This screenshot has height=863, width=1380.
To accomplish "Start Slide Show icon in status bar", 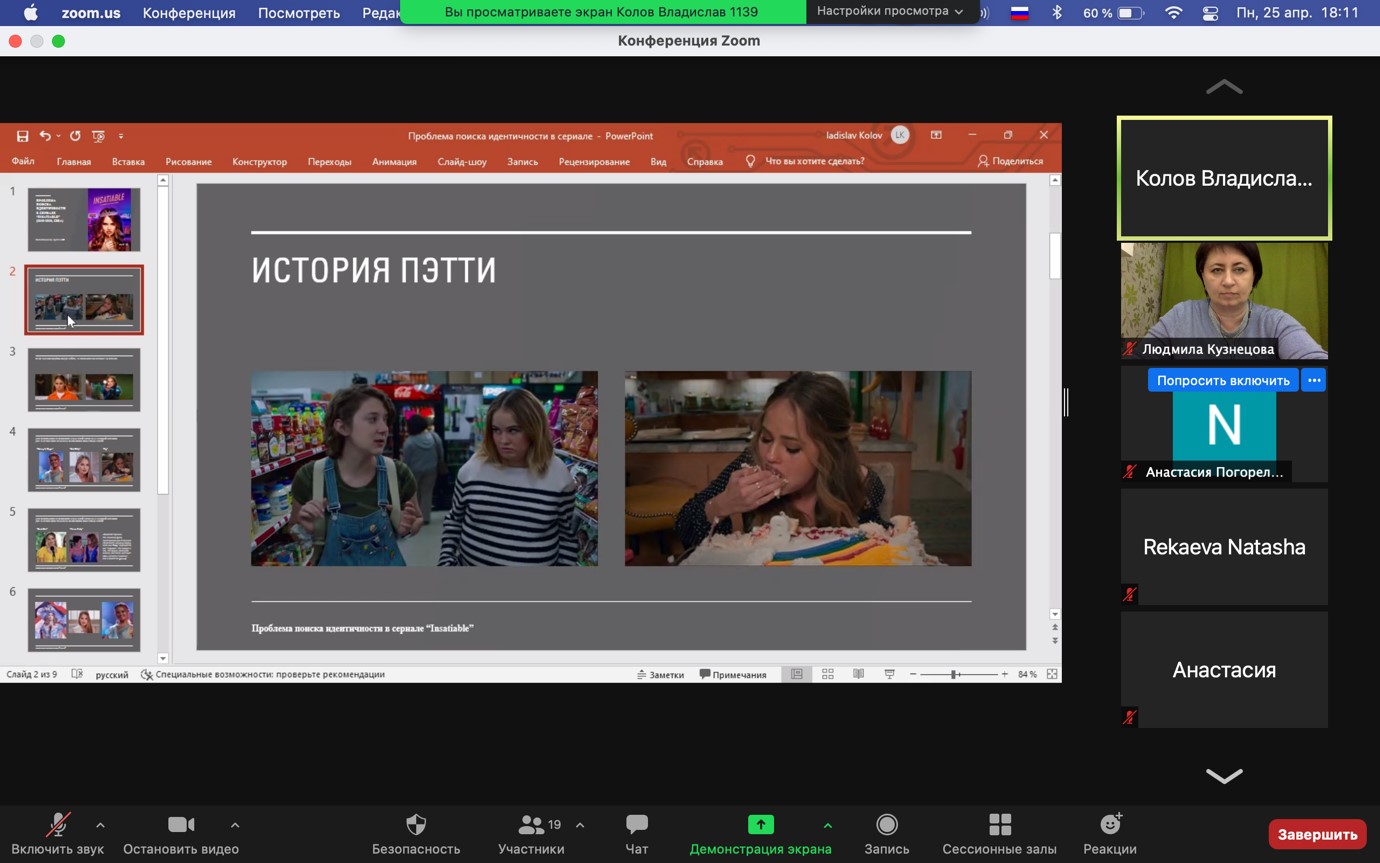I will 889,674.
